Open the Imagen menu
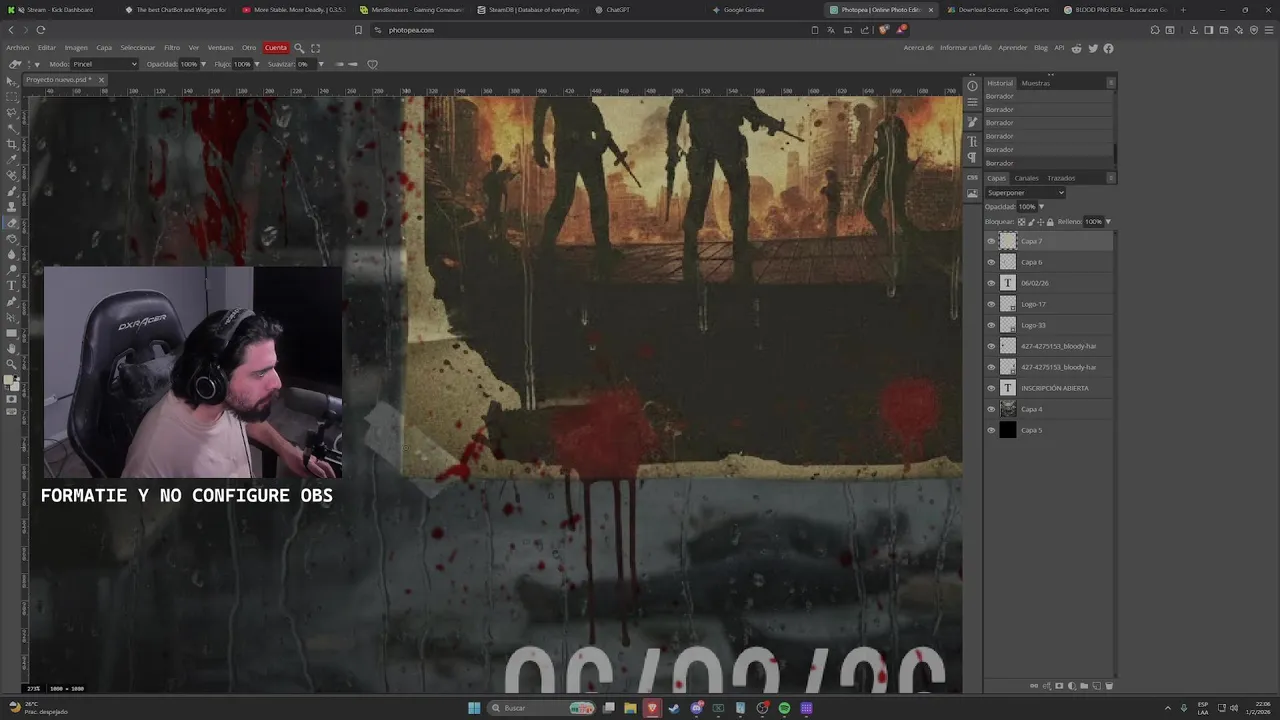 [76, 48]
